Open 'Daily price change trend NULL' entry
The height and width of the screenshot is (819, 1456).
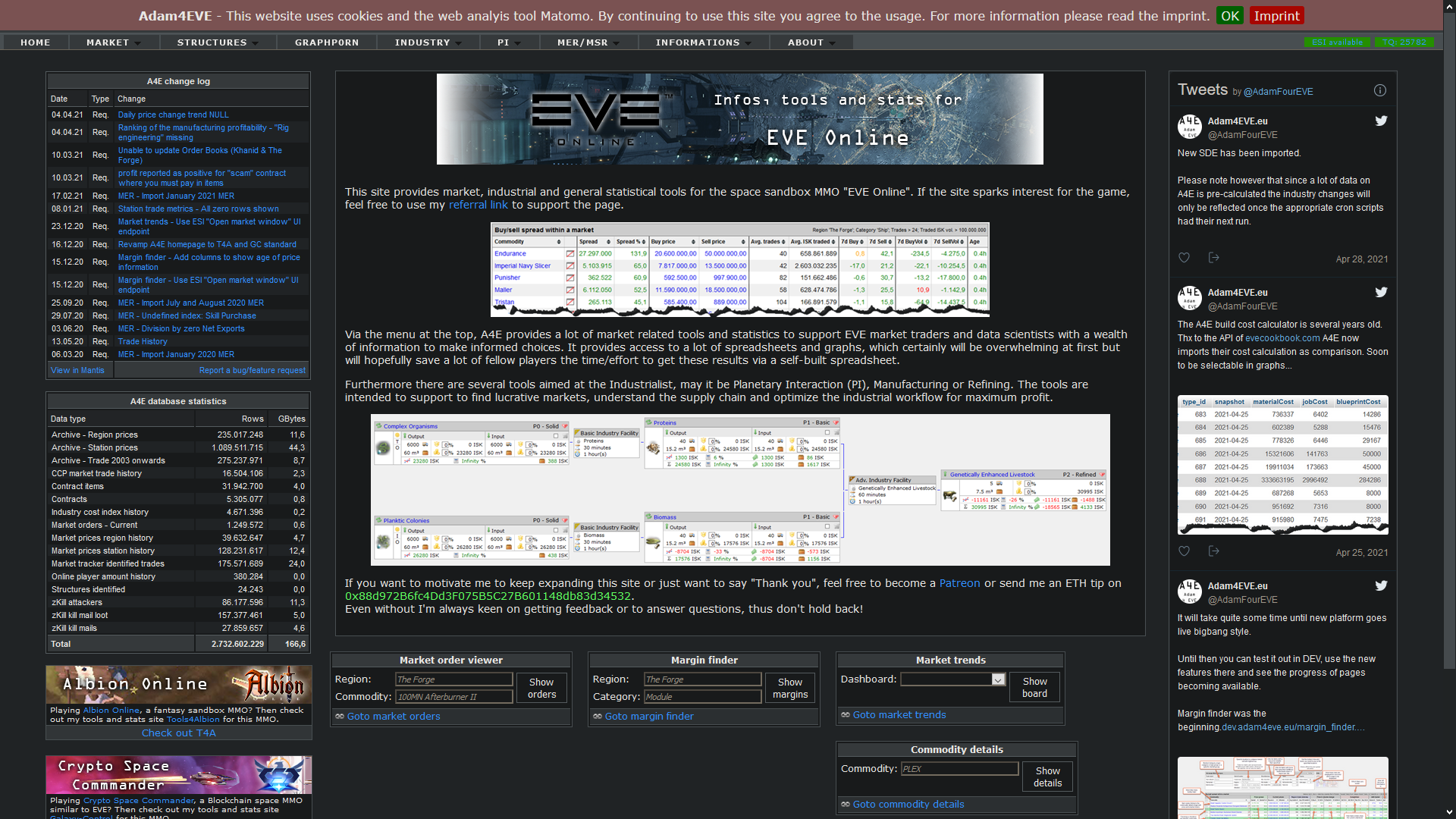click(x=173, y=115)
